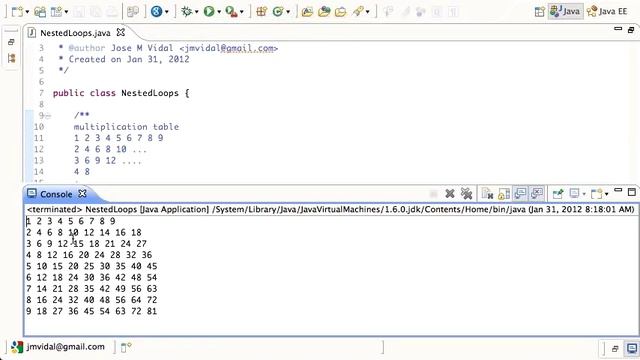Click the Open Task folder icon with globe
The width and height of the screenshot is (640, 360).
[x=324, y=11]
